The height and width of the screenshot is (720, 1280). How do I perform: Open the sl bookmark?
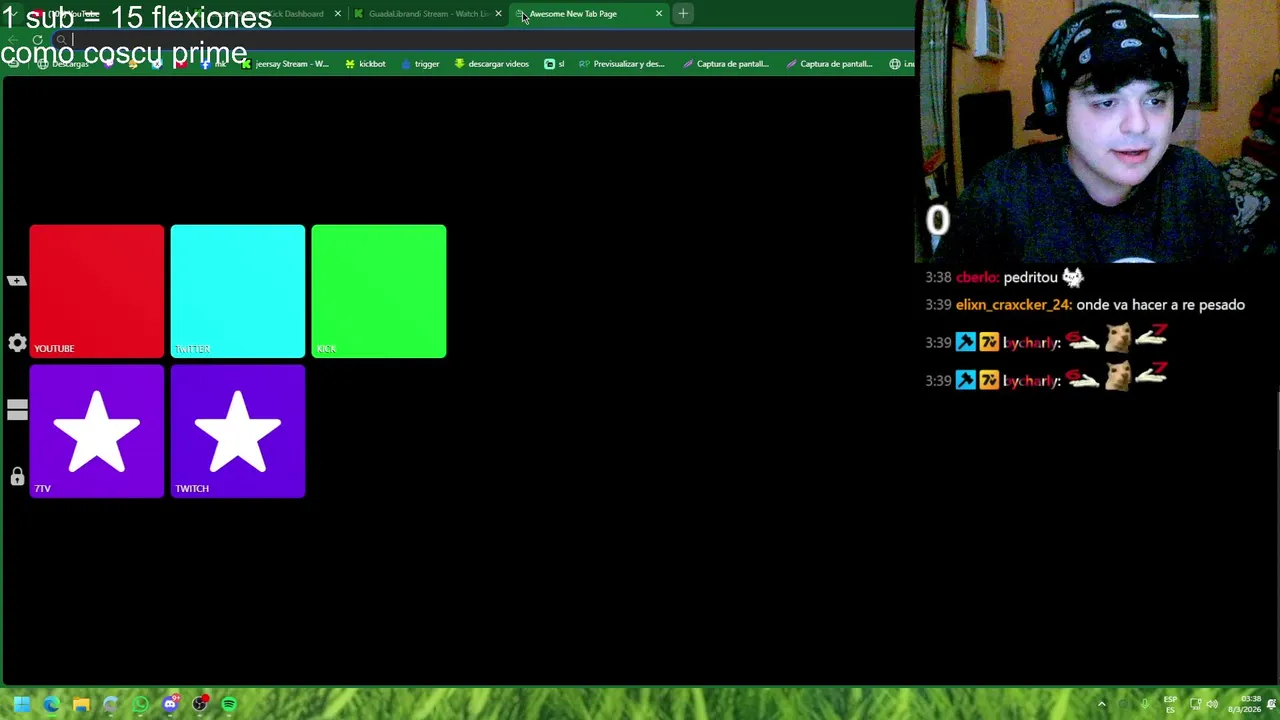click(554, 64)
